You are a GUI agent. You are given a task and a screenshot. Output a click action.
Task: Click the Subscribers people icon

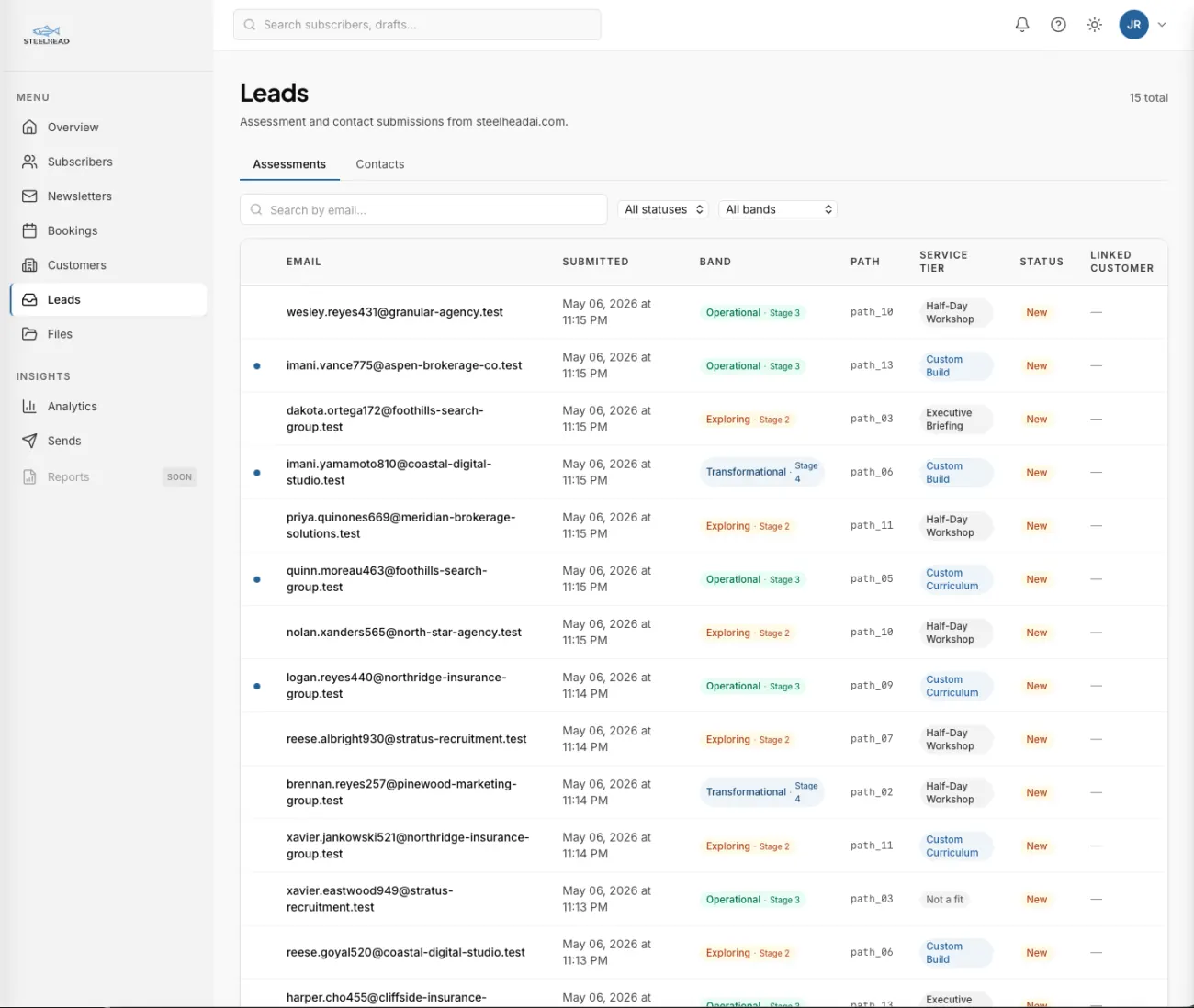(x=29, y=162)
